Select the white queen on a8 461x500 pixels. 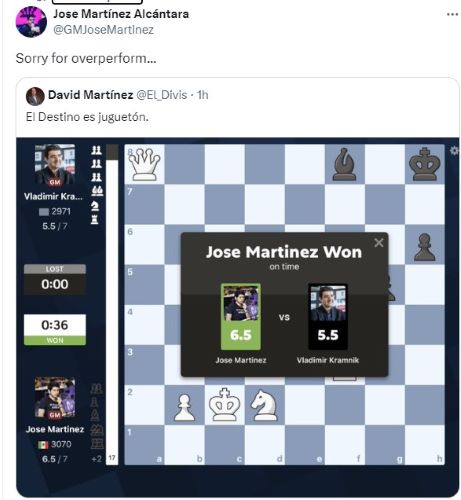(144, 164)
